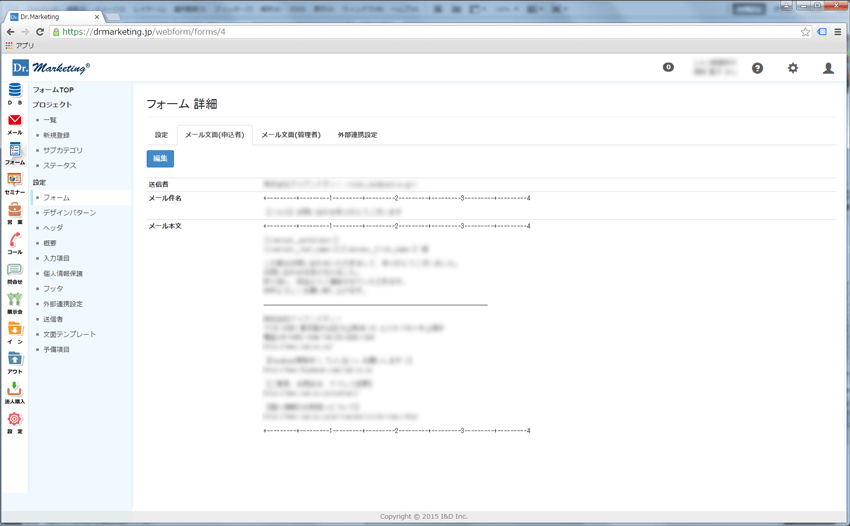The image size is (850, 526).
Task: Open the 展示会 (Exhibition) sidebar icon
Action: point(14,302)
